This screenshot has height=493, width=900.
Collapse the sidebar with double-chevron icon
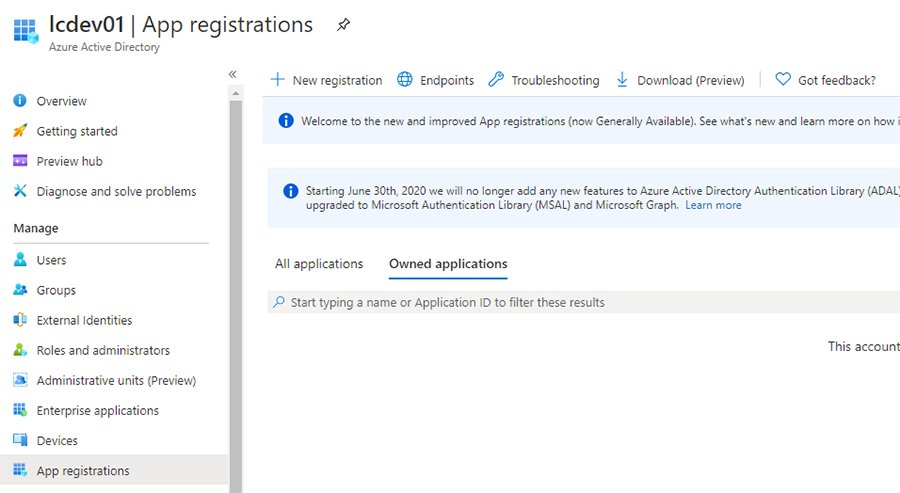pyautogui.click(x=232, y=74)
